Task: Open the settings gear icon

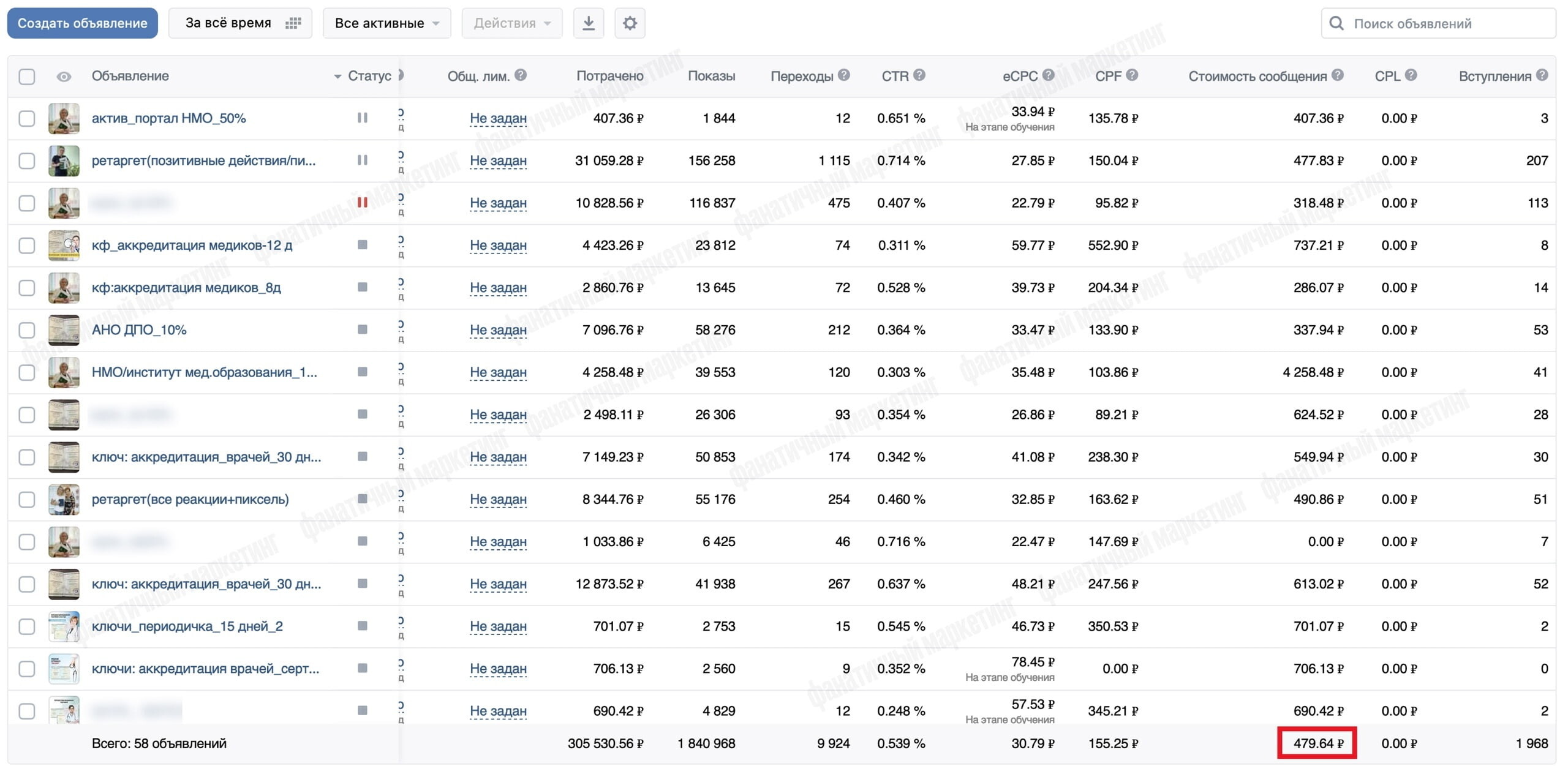Action: [x=630, y=23]
